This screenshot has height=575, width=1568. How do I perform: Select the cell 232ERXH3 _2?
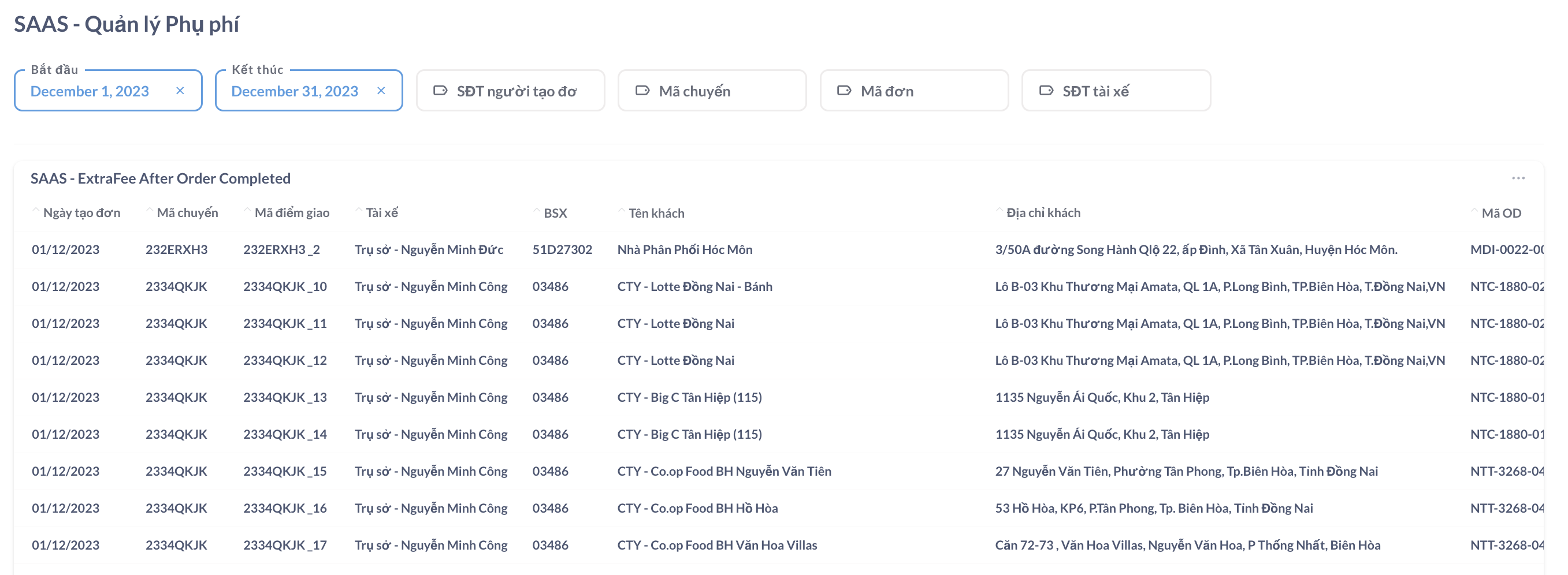pos(281,249)
